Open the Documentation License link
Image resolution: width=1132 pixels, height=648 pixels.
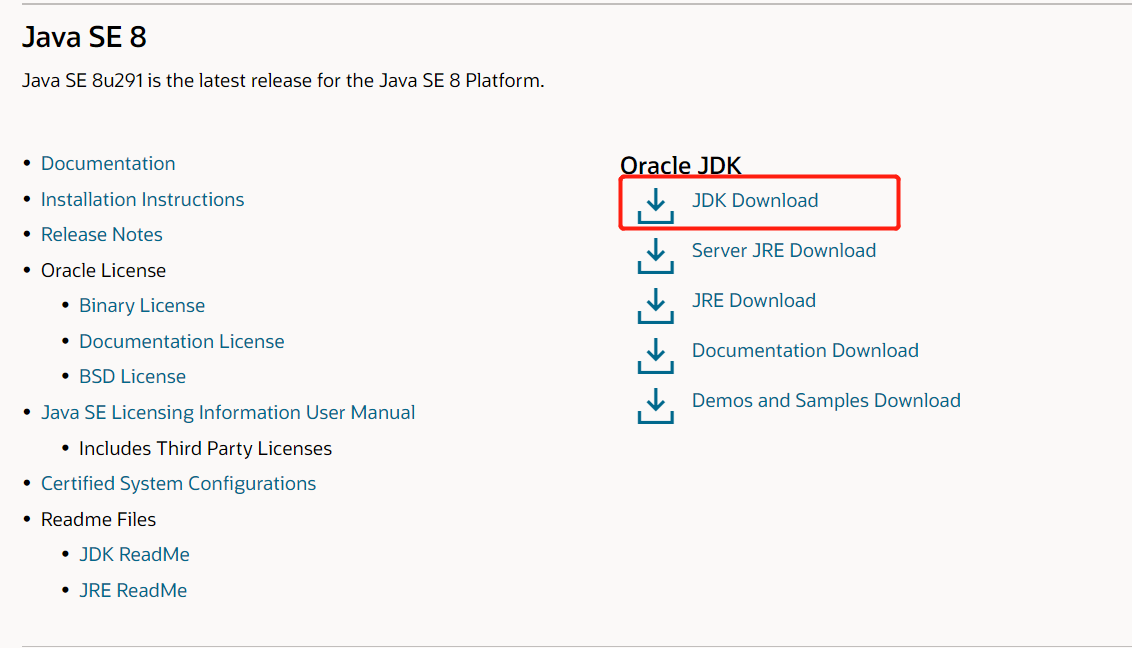(181, 341)
